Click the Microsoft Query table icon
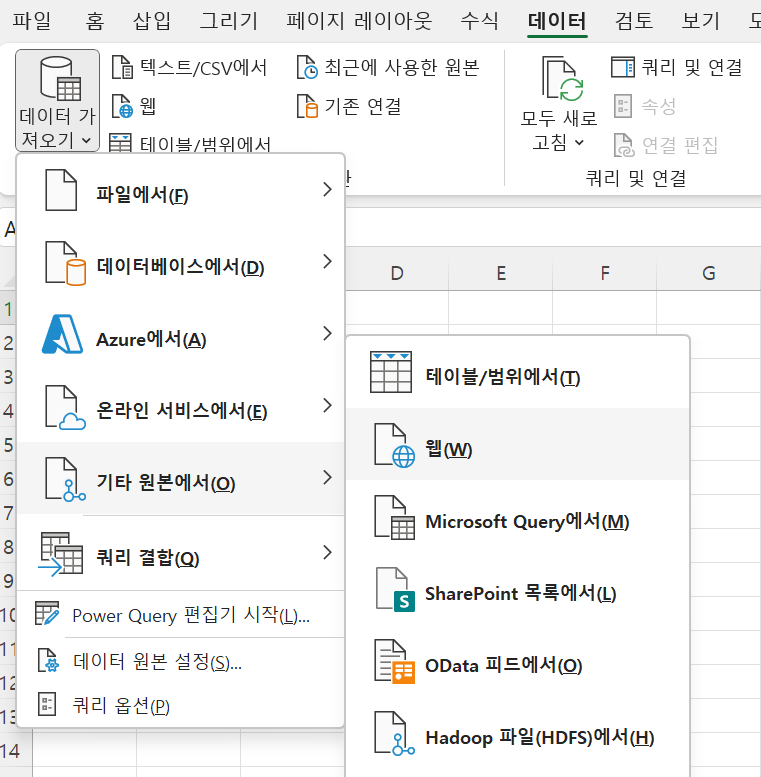Screen dimensions: 761x777 coord(394,518)
